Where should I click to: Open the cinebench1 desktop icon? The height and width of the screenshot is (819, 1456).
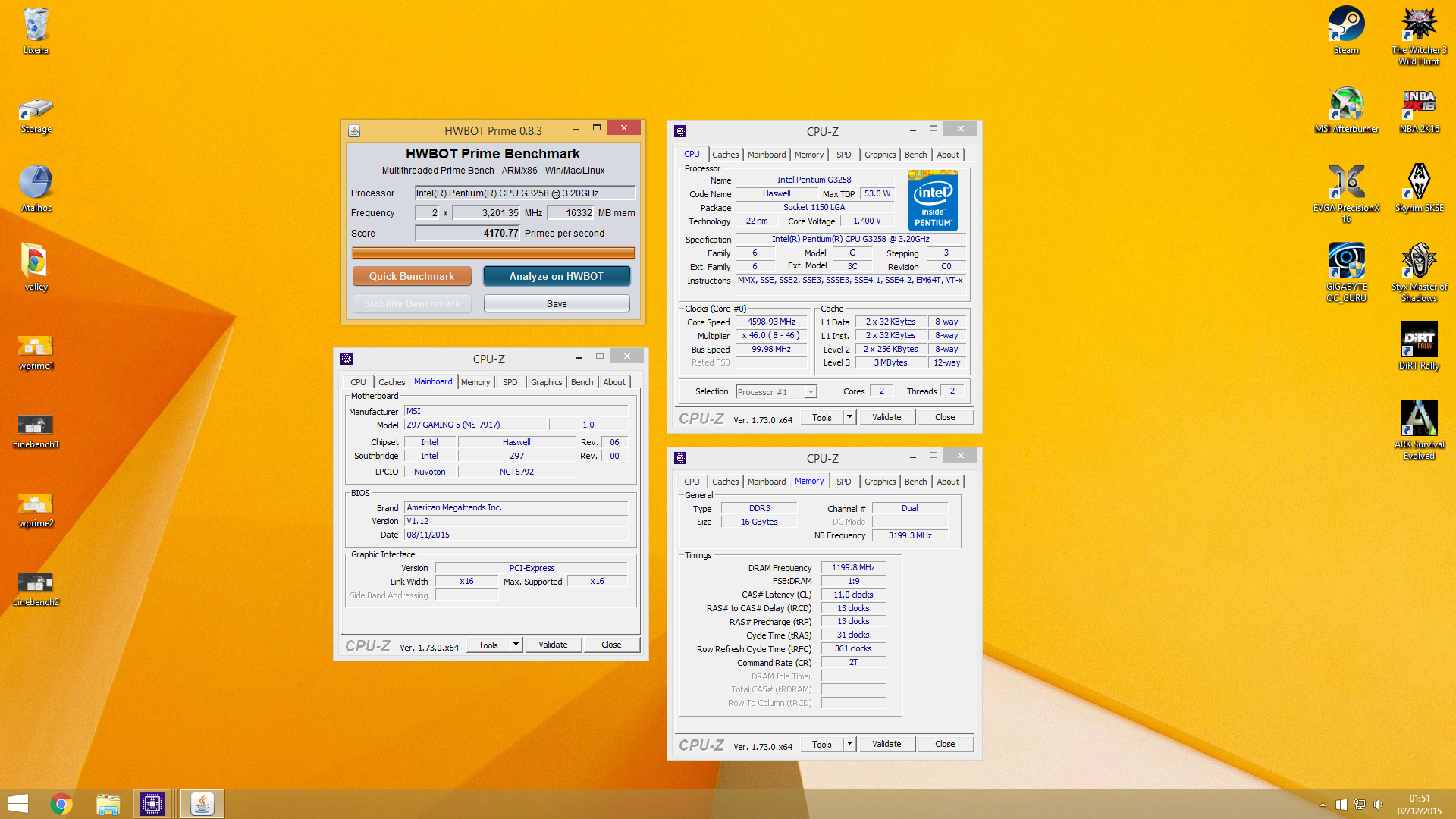click(x=36, y=431)
